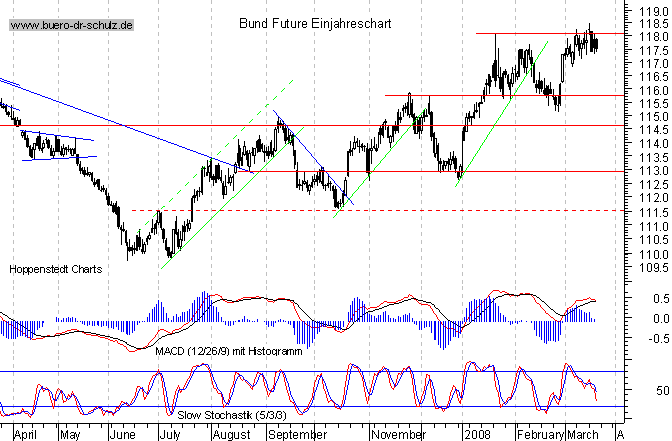This screenshot has height=441, width=672.
Task: Click the 109.5 price axis label
Action: (x=651, y=267)
